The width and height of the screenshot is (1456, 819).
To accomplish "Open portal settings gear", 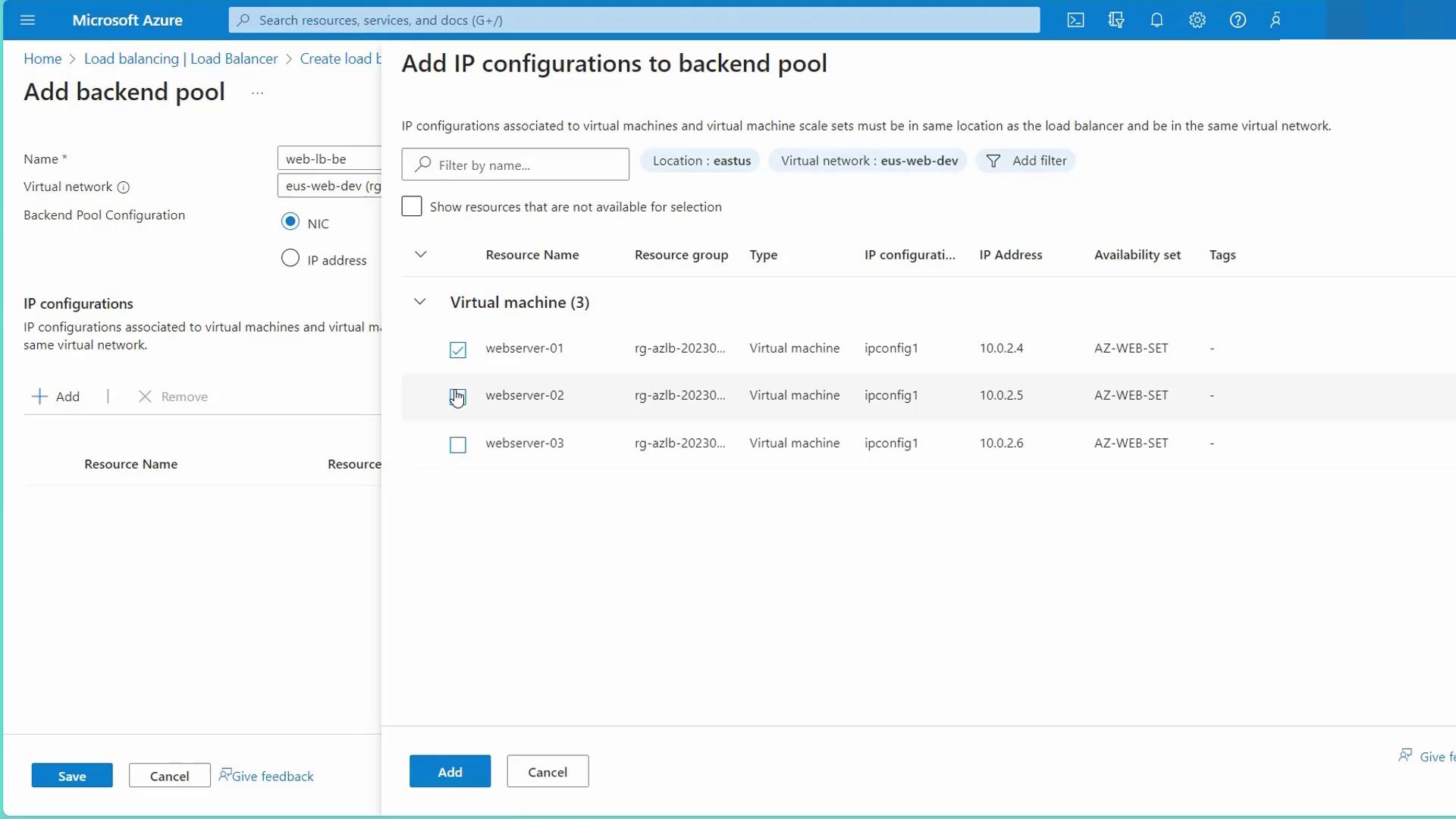I will tap(1197, 20).
